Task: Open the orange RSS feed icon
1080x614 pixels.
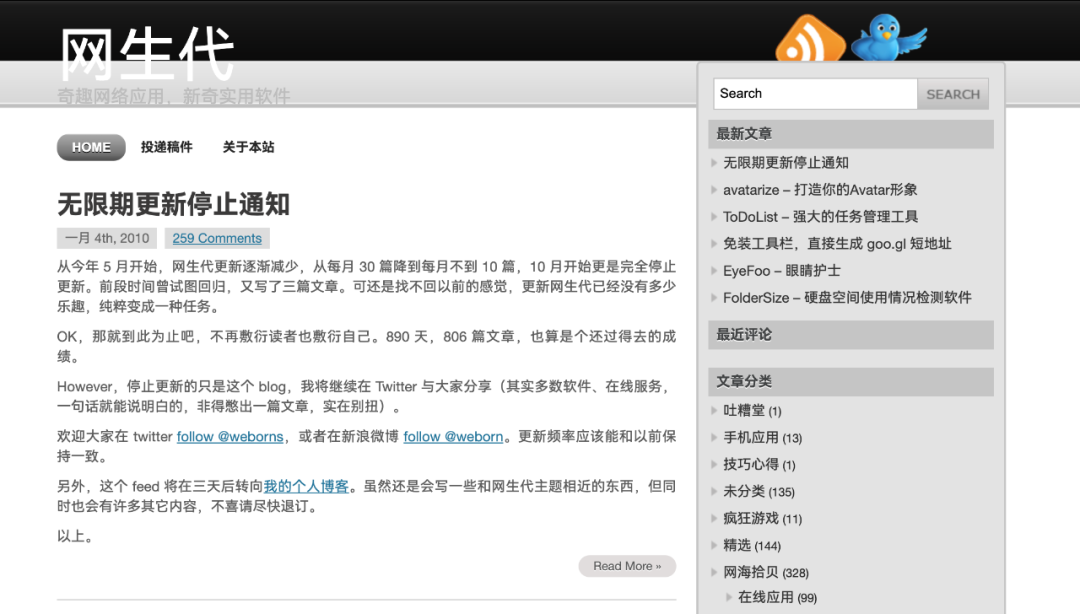Action: (810, 39)
